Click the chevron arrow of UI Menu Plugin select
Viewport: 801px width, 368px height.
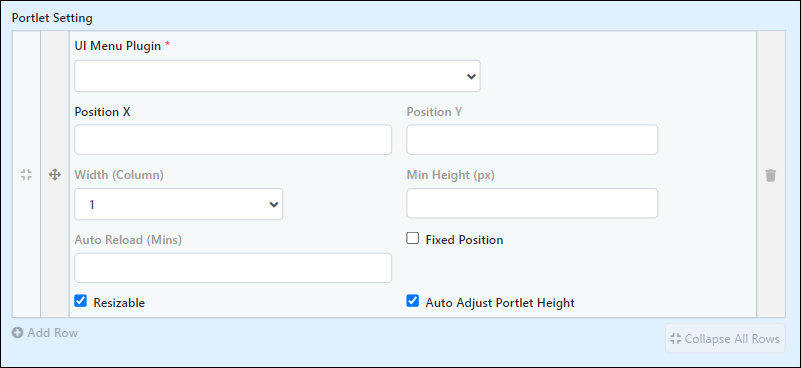coord(471,76)
